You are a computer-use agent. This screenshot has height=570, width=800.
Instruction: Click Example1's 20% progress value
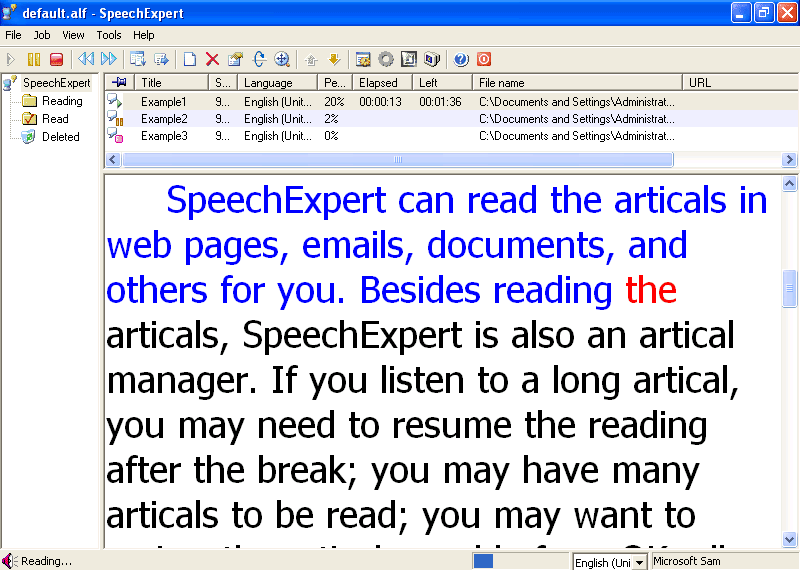point(334,102)
